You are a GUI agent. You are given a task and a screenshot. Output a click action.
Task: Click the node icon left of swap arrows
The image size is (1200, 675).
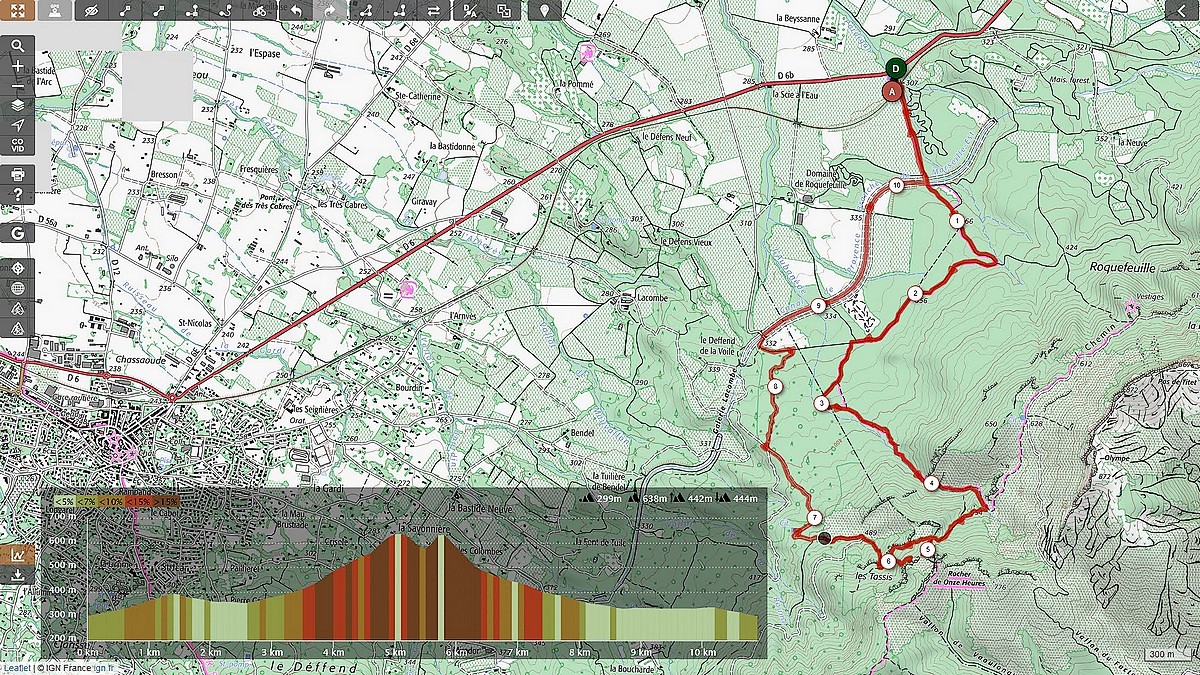pos(400,11)
